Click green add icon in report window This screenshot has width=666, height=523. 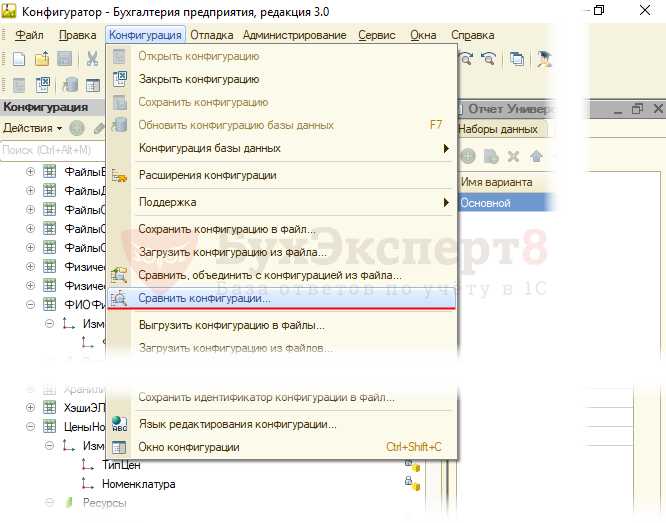click(x=468, y=156)
